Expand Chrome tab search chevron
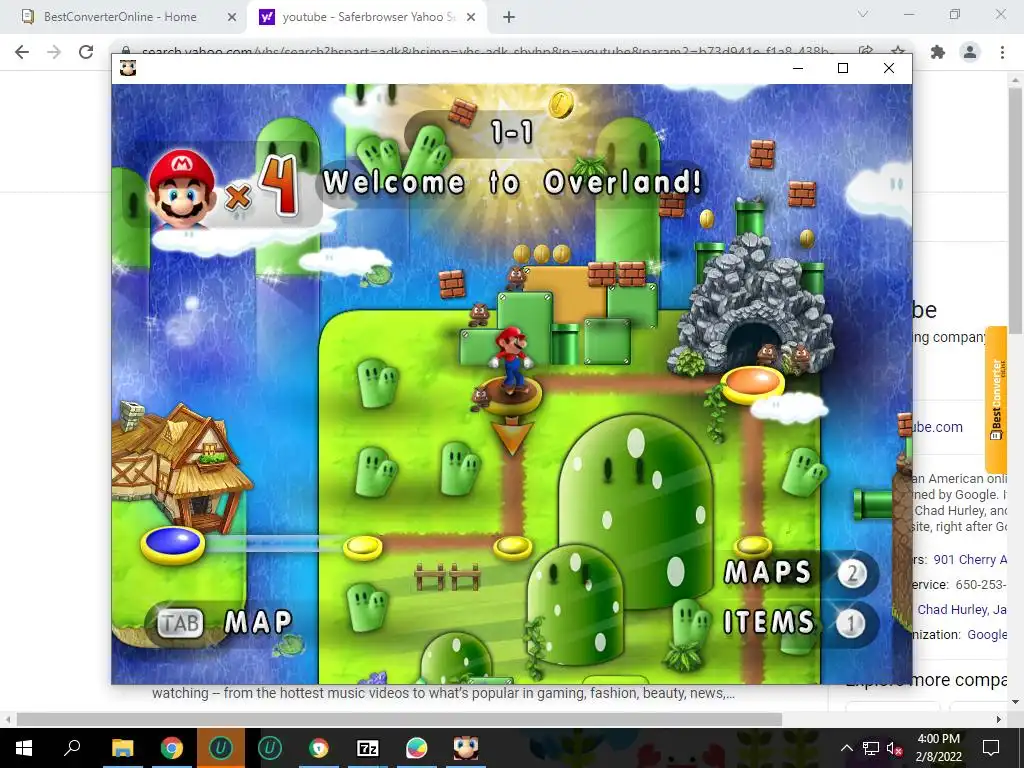This screenshot has height=768, width=1024. 863,14
